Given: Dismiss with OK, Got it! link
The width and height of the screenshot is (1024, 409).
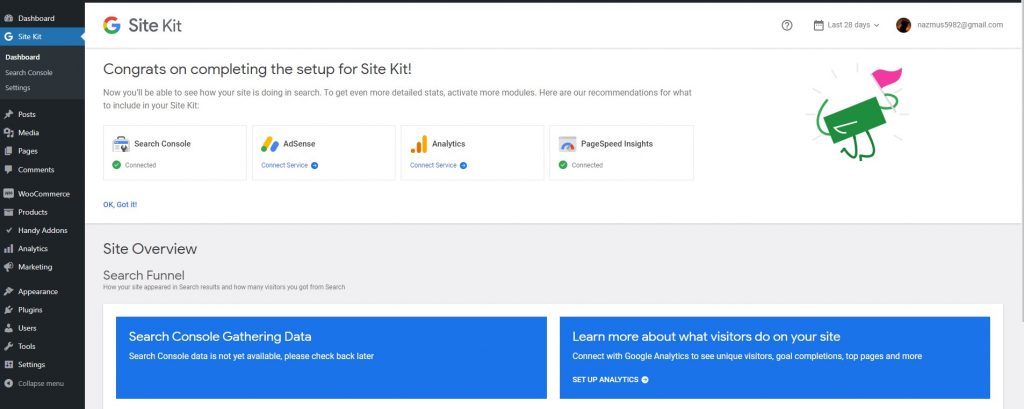Looking at the screenshot, I should tap(120, 204).
